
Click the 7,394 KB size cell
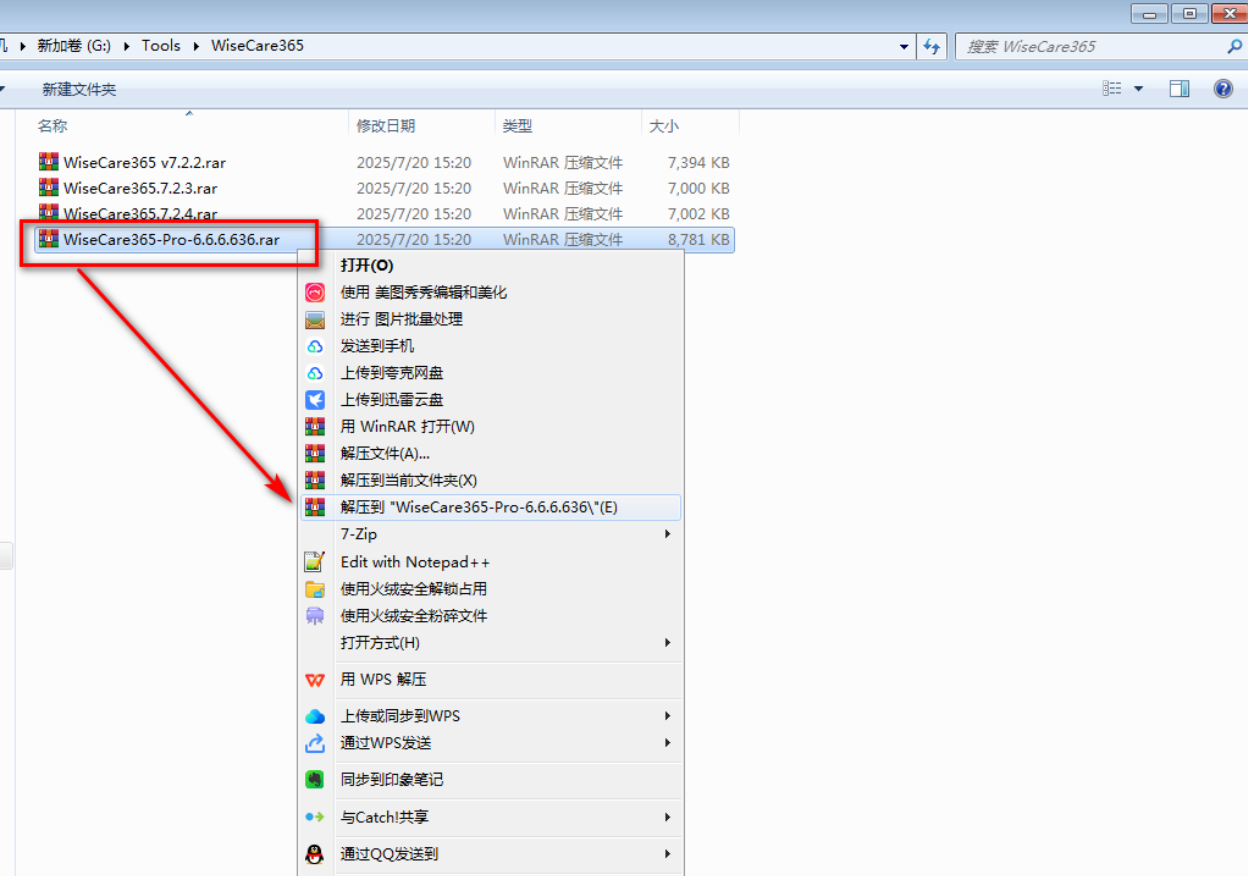pyautogui.click(x=699, y=162)
